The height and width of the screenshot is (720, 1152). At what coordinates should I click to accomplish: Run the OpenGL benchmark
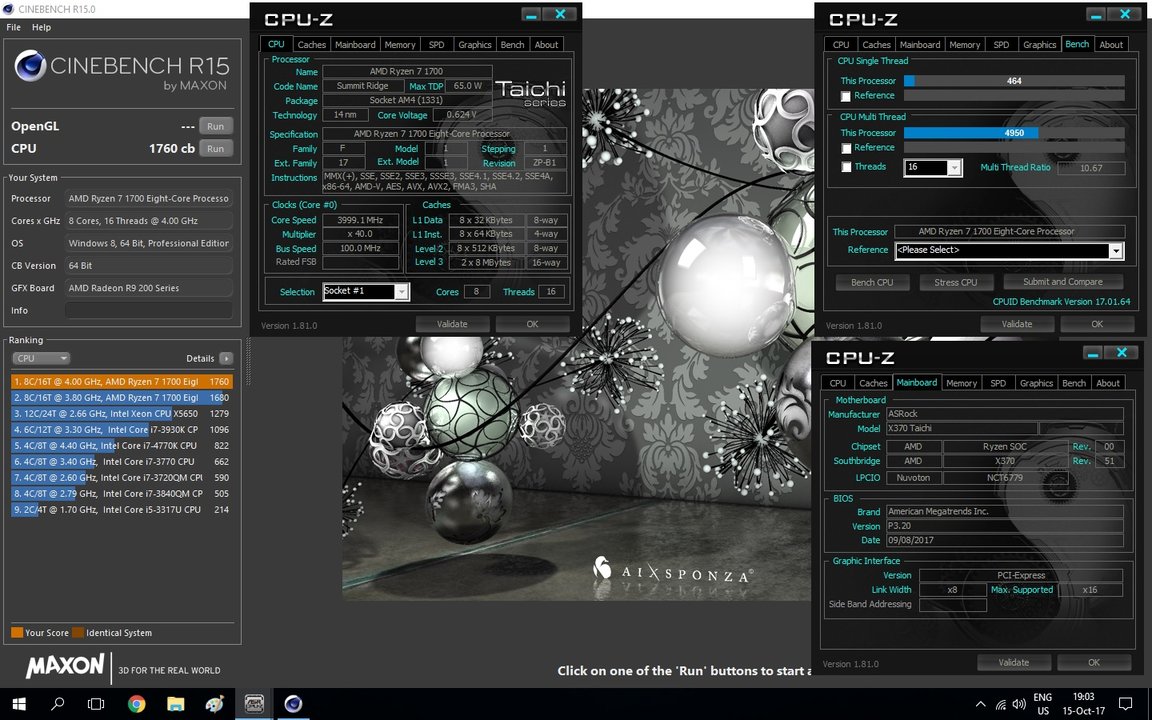215,126
